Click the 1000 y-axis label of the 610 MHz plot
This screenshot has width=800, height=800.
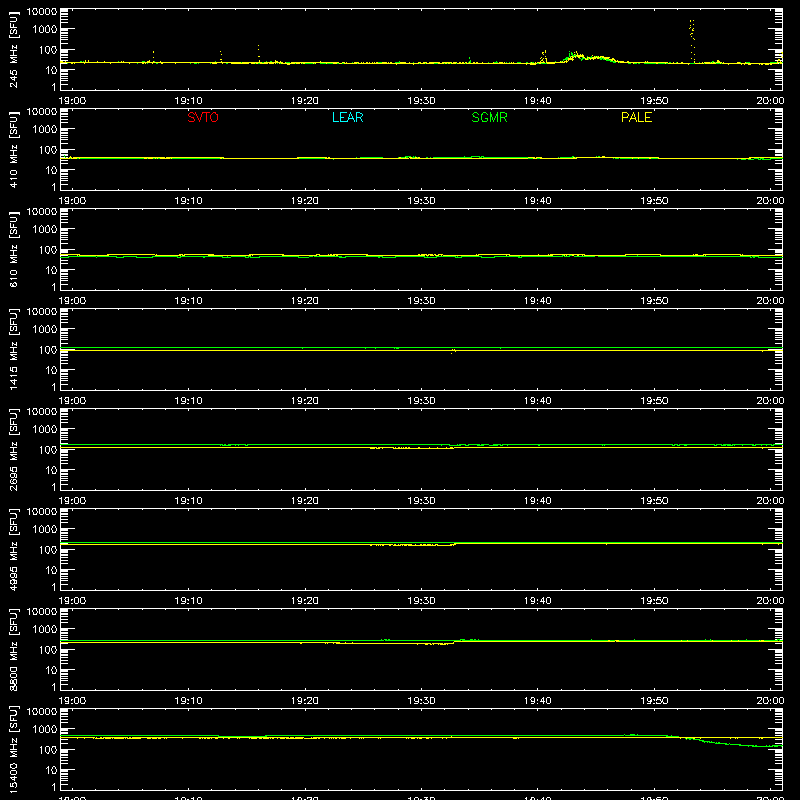45,230
